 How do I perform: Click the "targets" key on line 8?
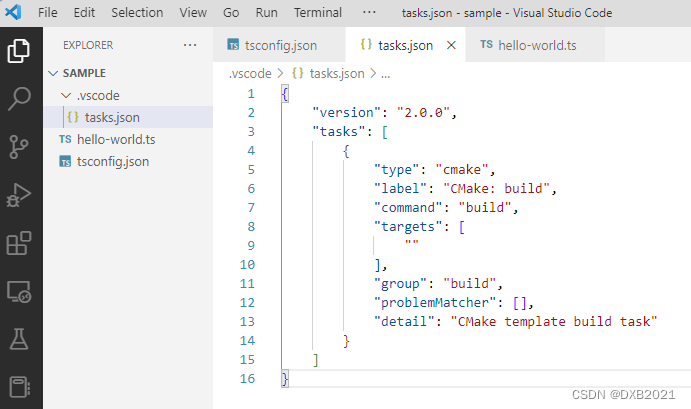click(408, 227)
